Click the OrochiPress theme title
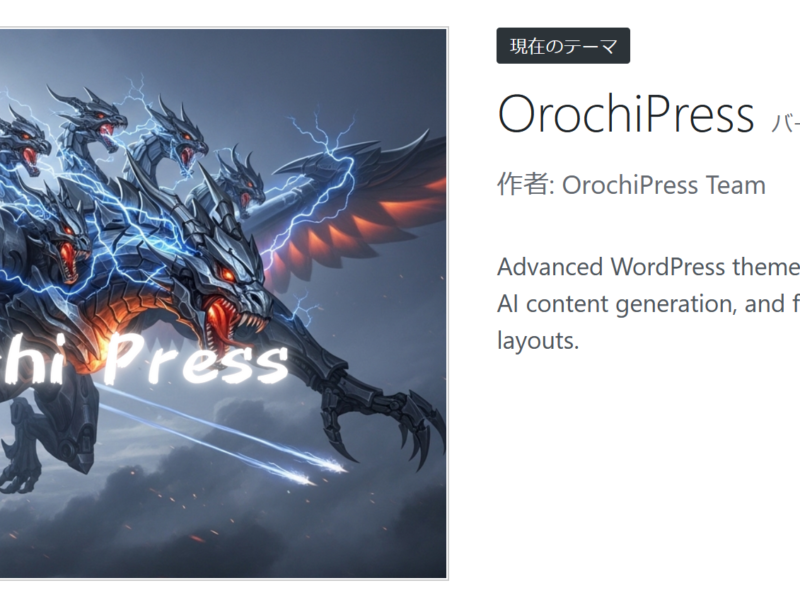This screenshot has height=600, width=800. [626, 114]
